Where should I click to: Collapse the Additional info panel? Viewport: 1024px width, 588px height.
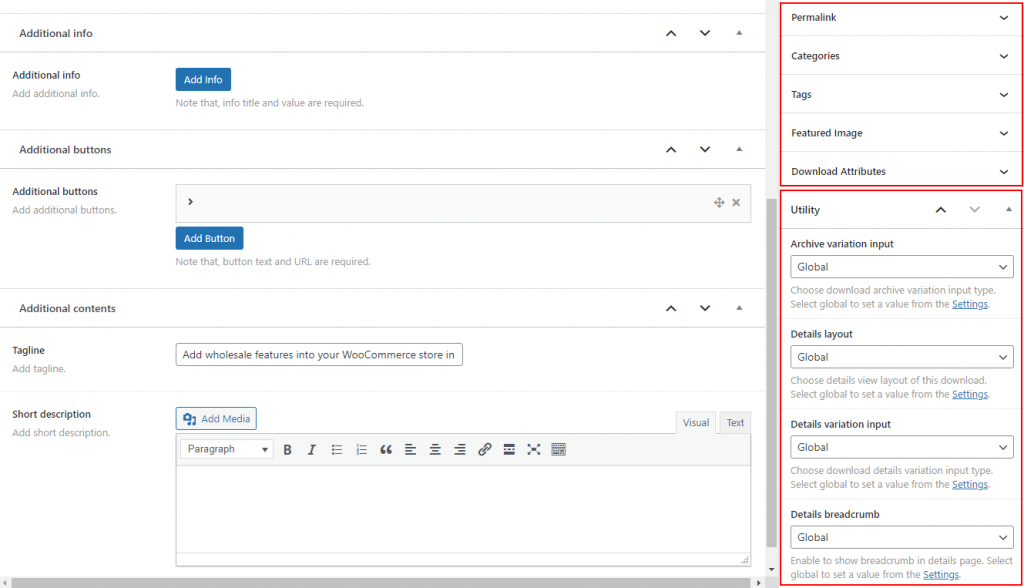point(739,33)
